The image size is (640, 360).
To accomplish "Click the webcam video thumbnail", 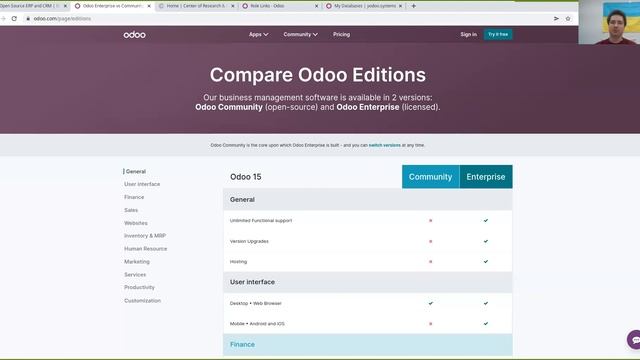I will pyautogui.click(x=609, y=22).
